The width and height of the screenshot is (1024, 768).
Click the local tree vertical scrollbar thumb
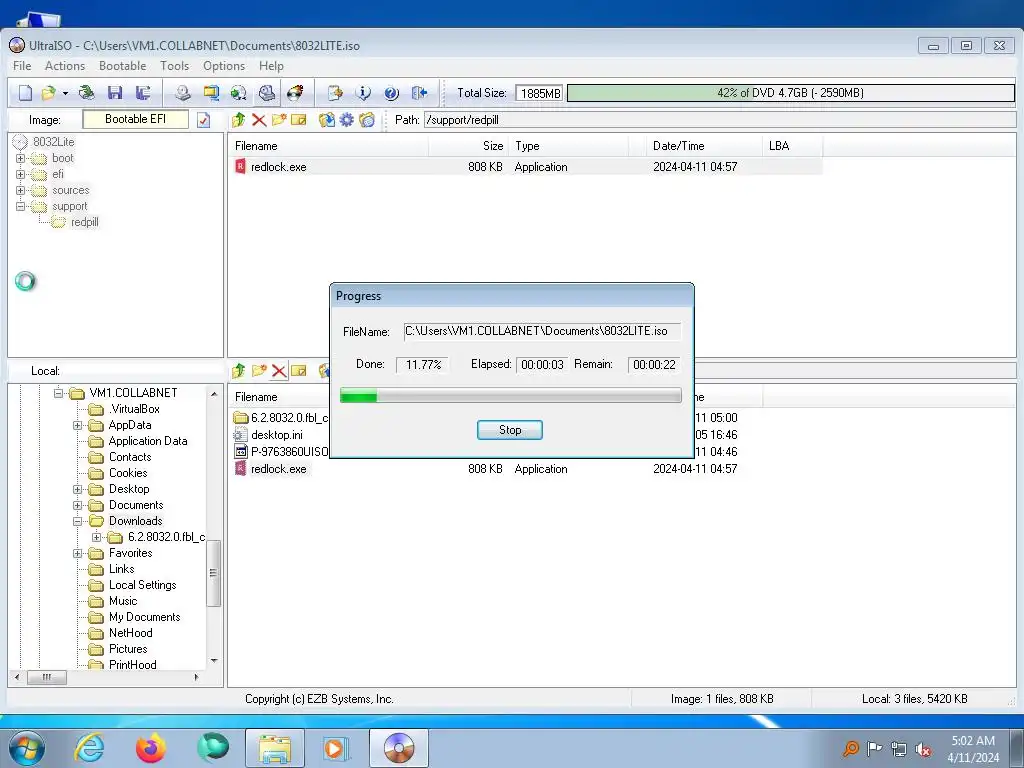coord(213,573)
